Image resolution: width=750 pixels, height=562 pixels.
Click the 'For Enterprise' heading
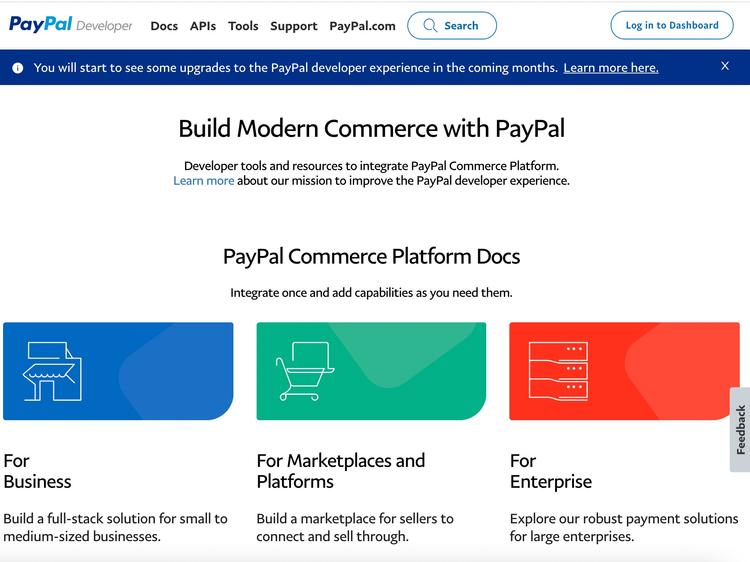tap(551, 471)
